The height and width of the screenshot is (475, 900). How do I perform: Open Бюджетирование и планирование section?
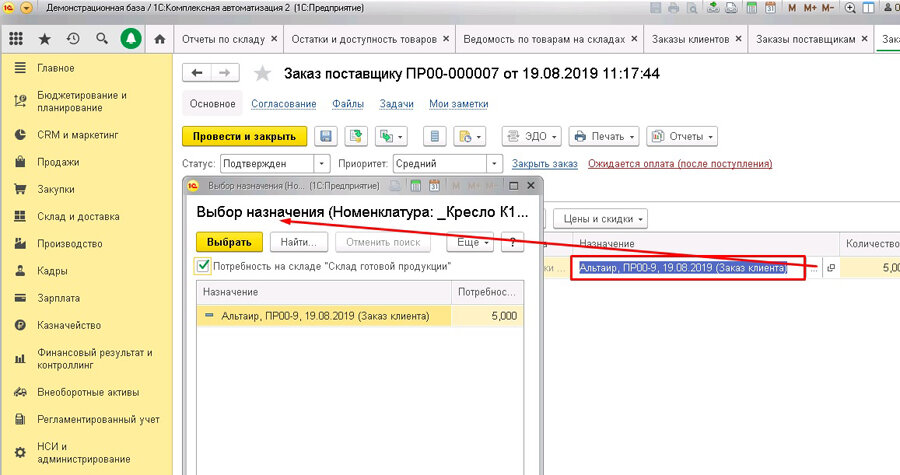pyautogui.click(x=82, y=101)
